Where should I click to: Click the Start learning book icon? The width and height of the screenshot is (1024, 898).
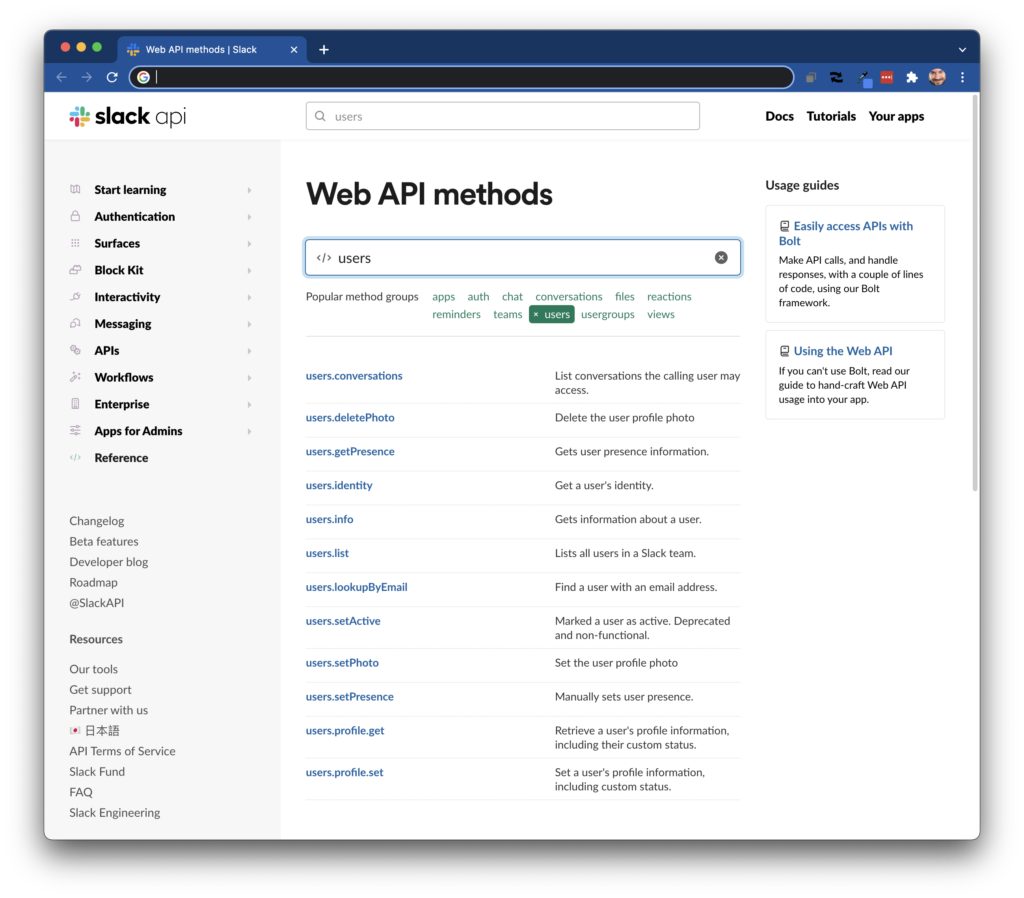[75, 189]
